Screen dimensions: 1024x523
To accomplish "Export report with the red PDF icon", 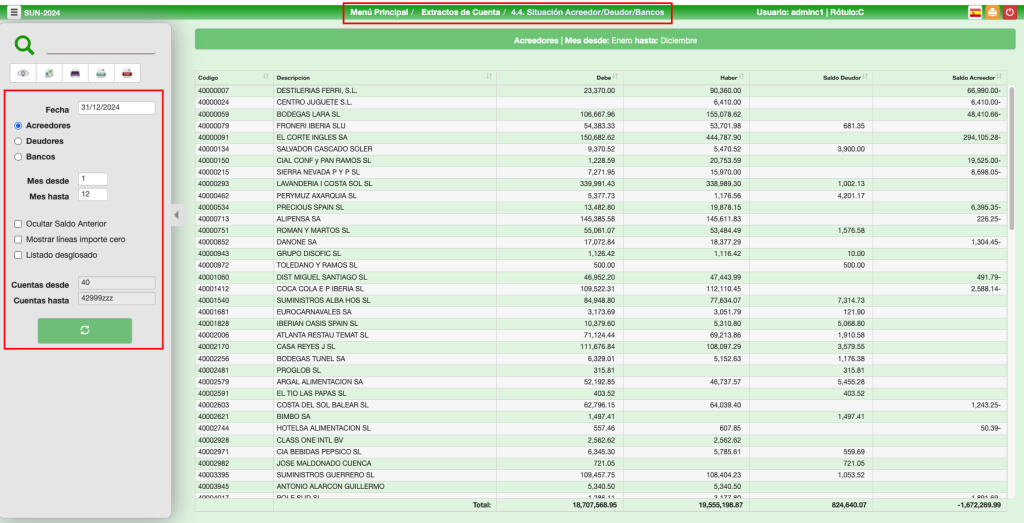I will tap(127, 73).
